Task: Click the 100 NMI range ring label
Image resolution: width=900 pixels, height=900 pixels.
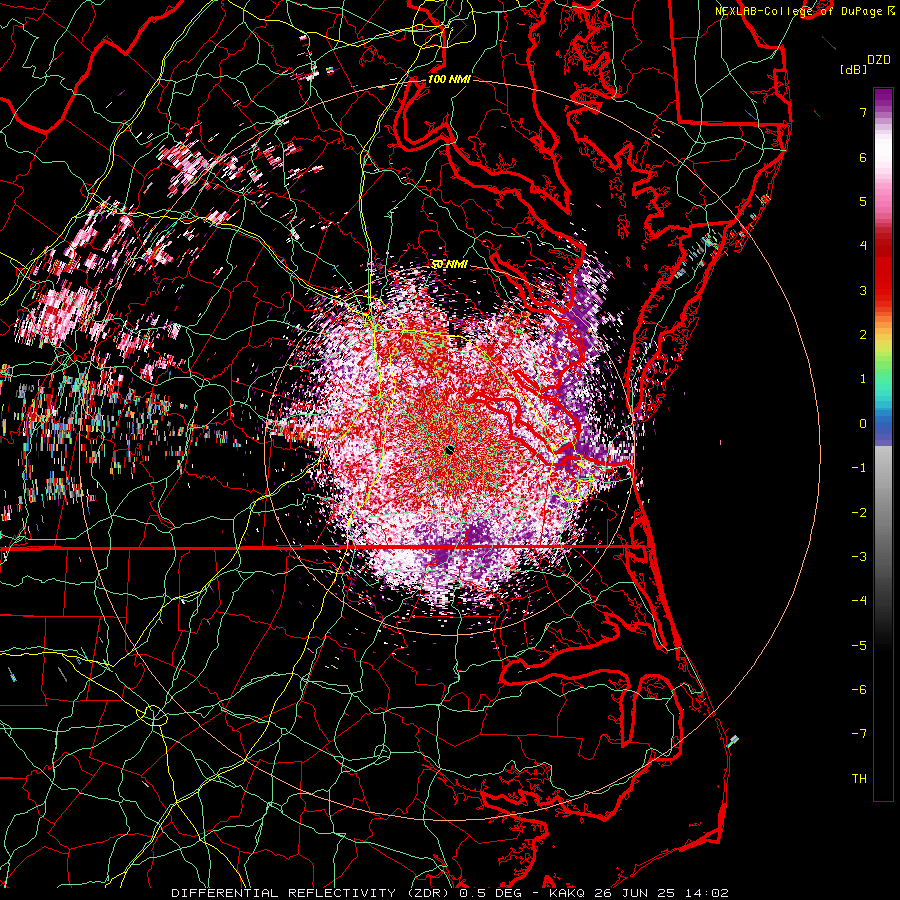Action: click(449, 79)
